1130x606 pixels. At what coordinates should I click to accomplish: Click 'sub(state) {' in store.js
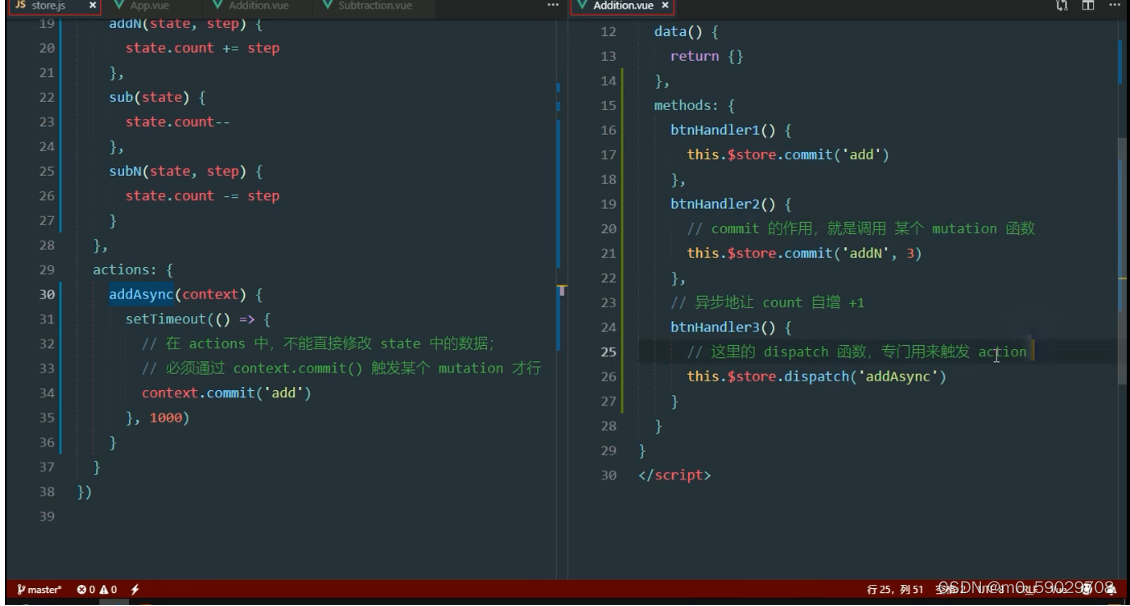(x=158, y=97)
